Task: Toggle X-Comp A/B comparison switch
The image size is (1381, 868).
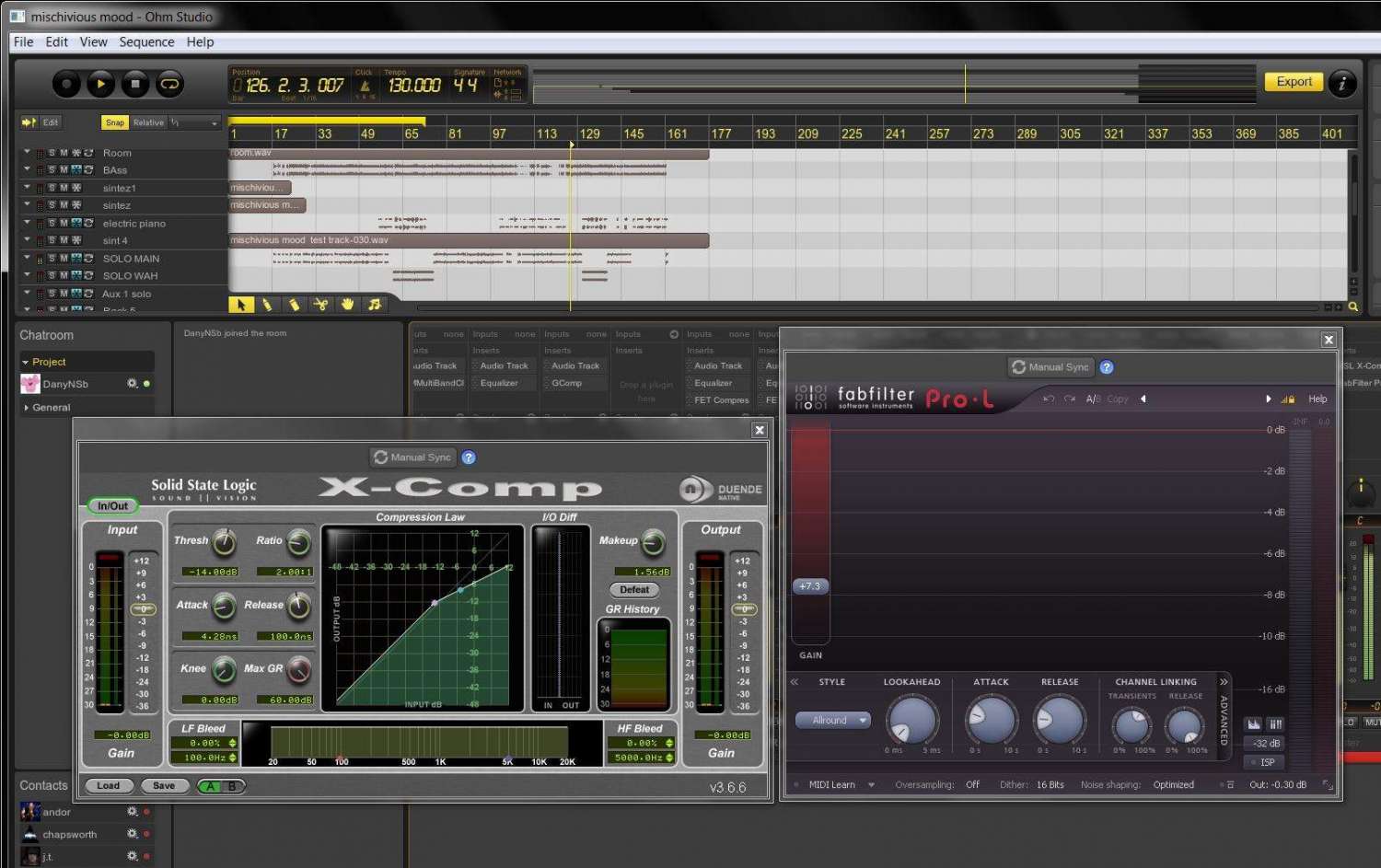Action: pos(221,786)
